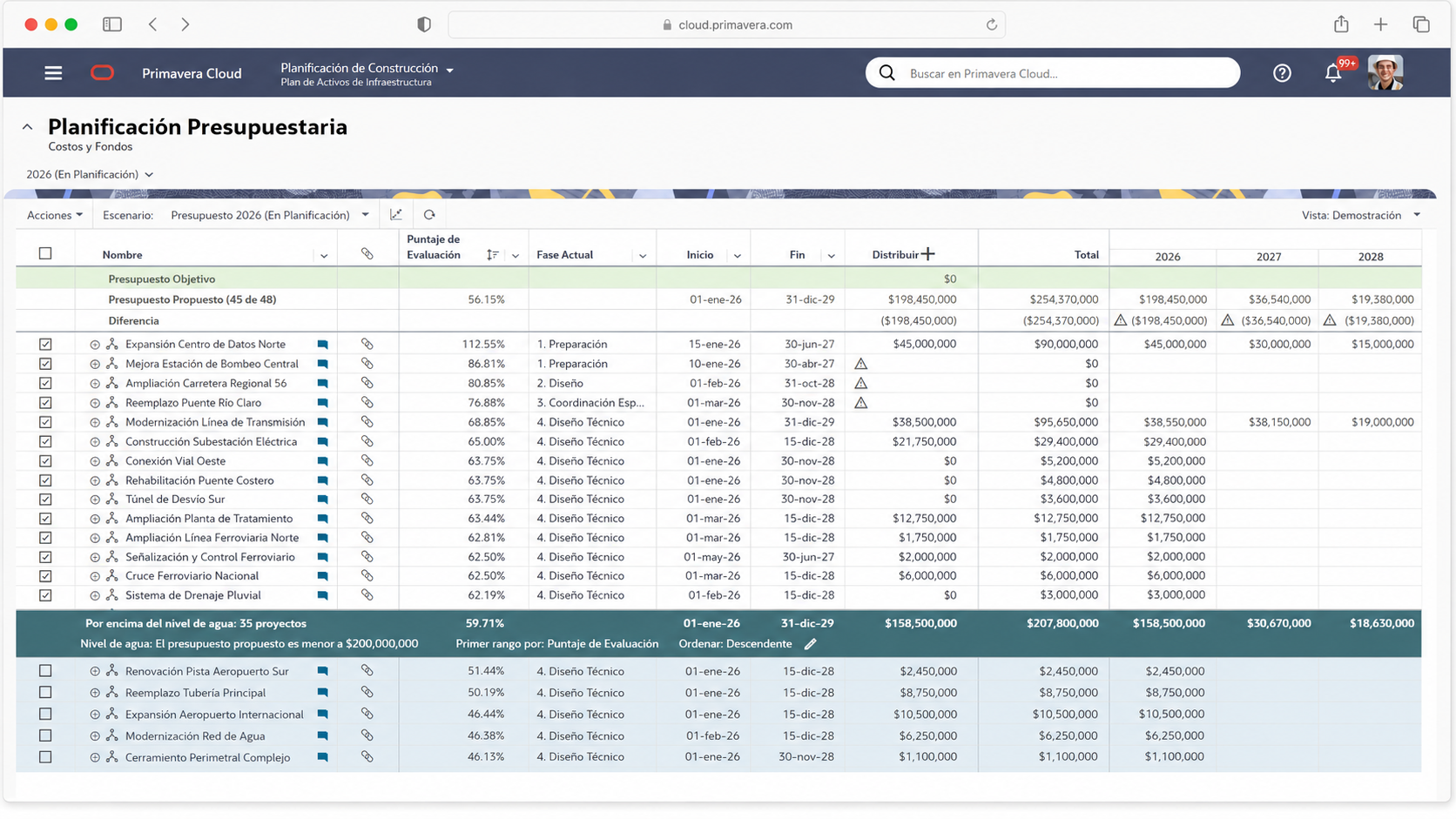This screenshot has height=819, width=1456.
Task: Open the help question mark icon
Action: (1282, 73)
